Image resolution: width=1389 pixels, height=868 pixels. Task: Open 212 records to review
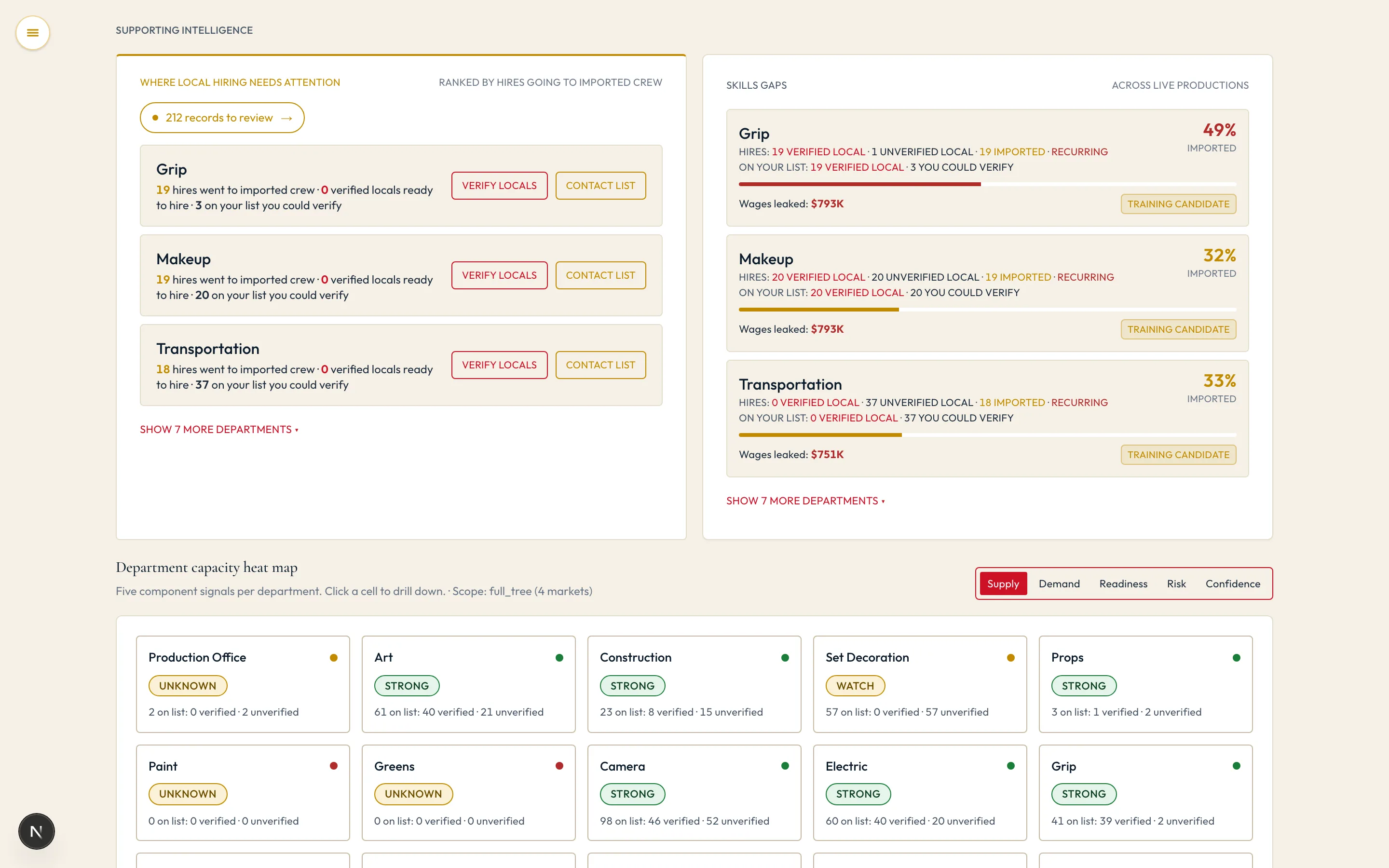pos(222,118)
